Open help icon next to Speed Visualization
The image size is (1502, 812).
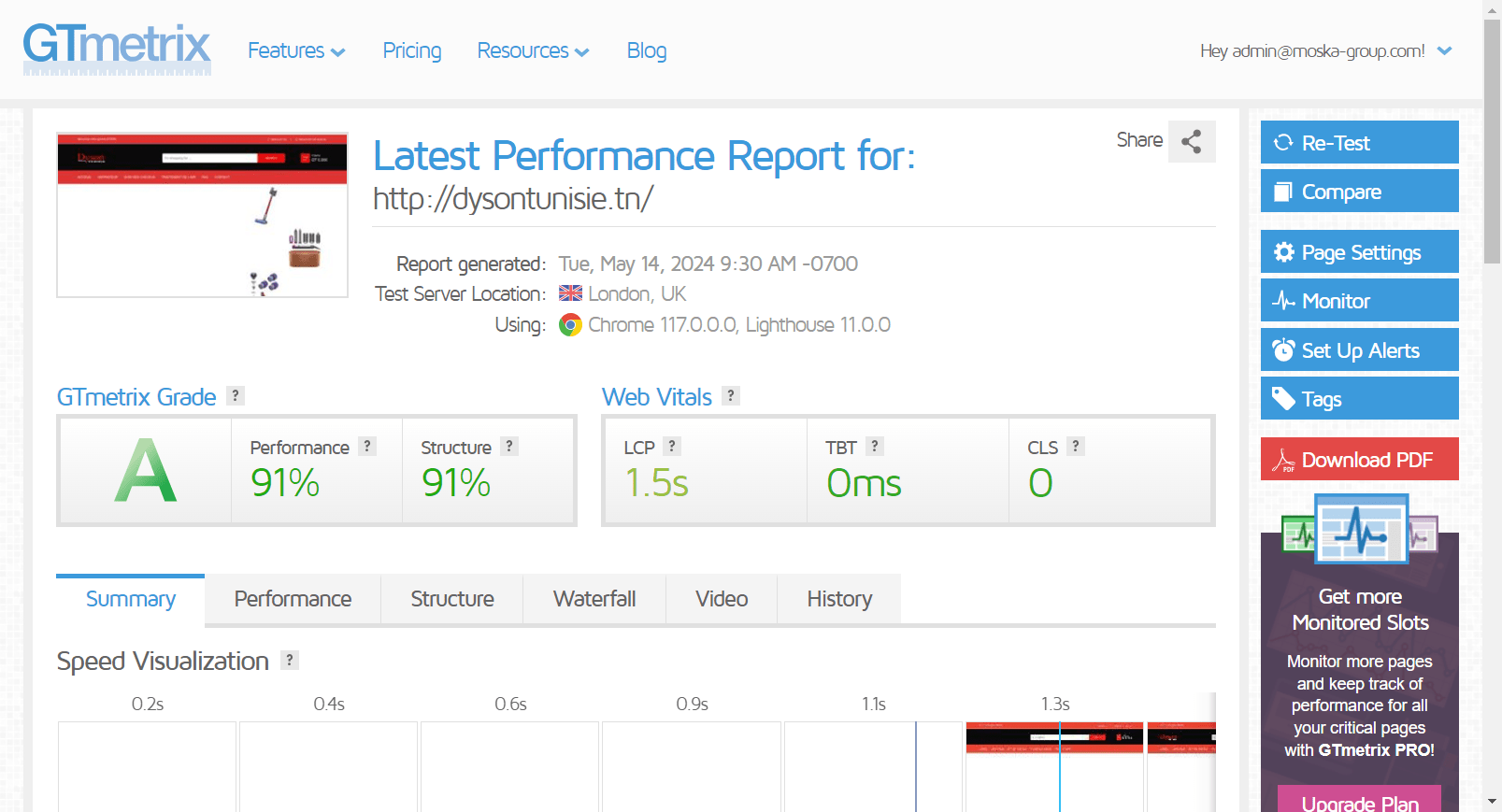[290, 660]
